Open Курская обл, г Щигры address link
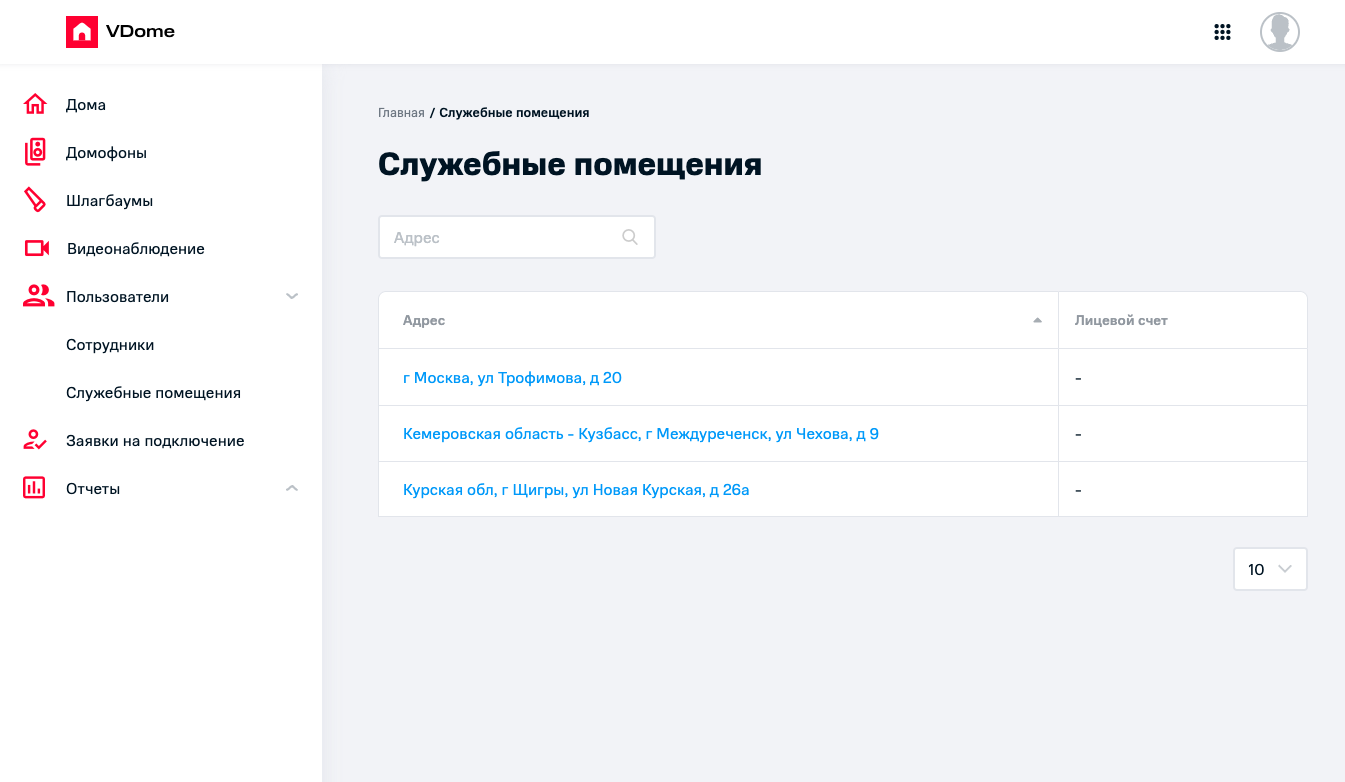This screenshot has height=782, width=1345. [576, 489]
